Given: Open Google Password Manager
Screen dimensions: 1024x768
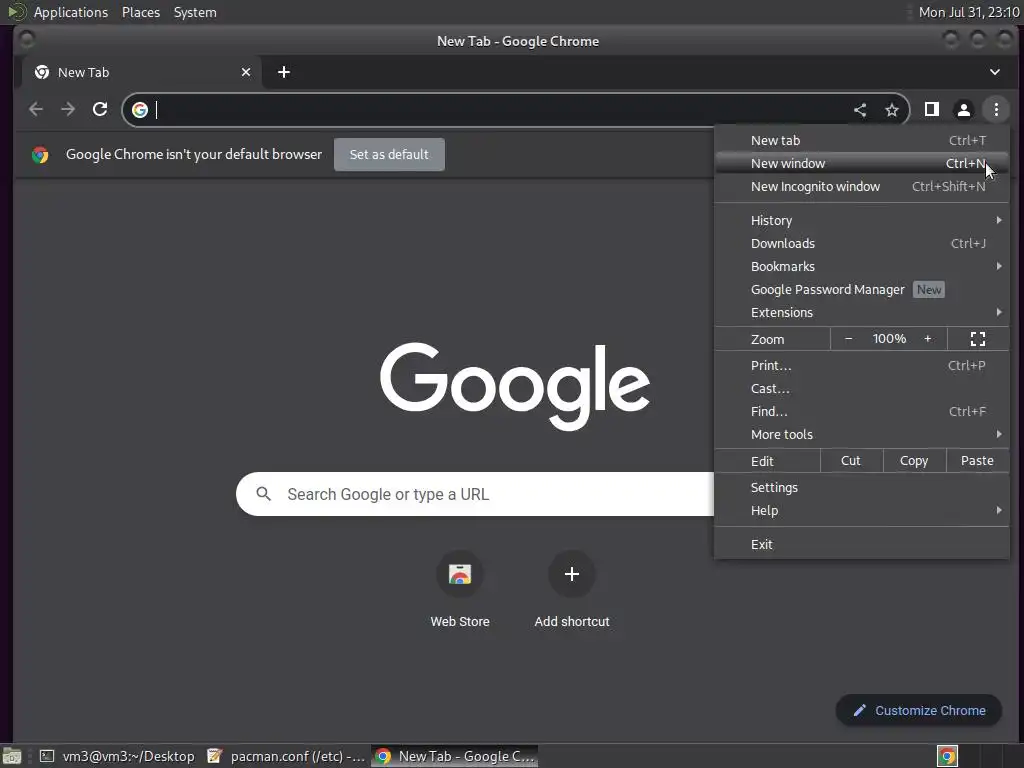Looking at the screenshot, I should 862,289.
